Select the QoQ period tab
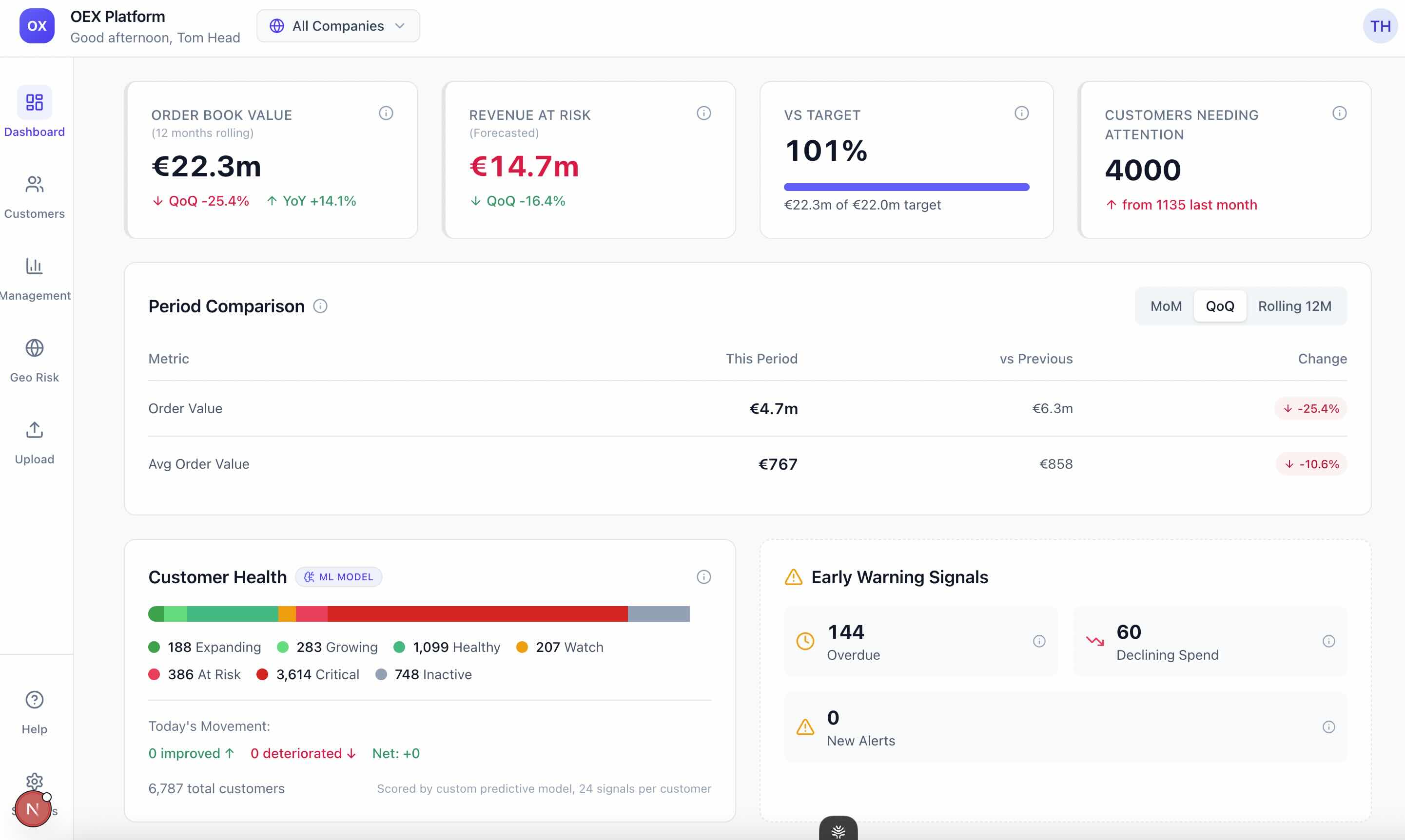The width and height of the screenshot is (1405, 840). point(1220,306)
